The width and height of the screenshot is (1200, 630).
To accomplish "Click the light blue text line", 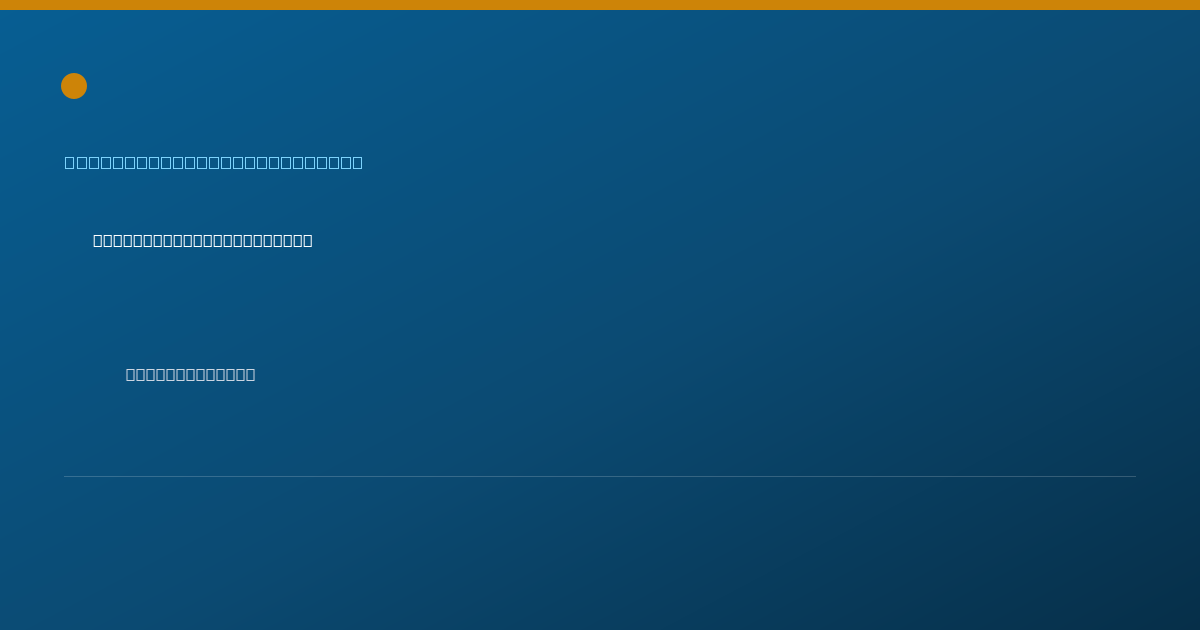I will (214, 162).
